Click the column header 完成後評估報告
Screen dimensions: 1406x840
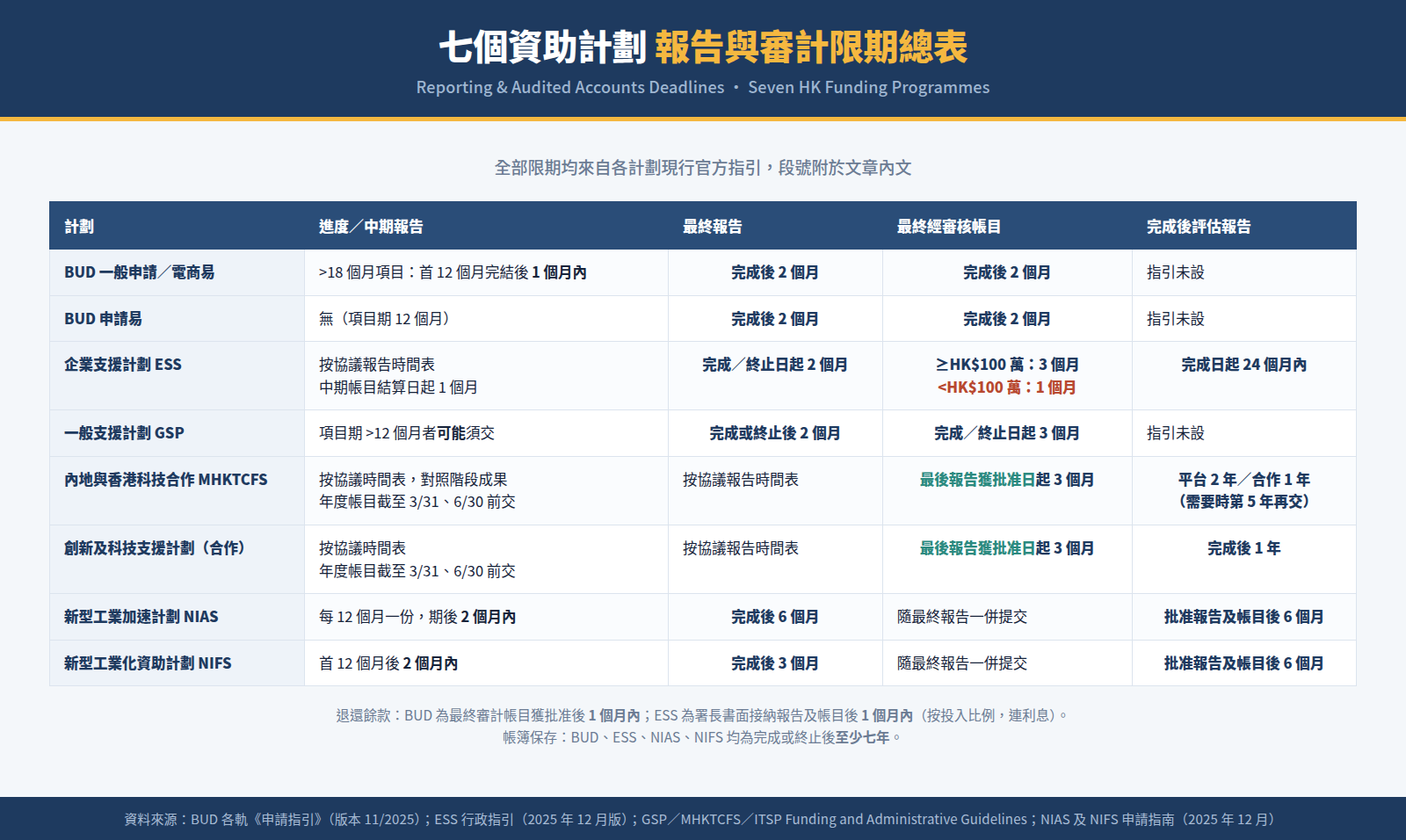coord(1199,227)
